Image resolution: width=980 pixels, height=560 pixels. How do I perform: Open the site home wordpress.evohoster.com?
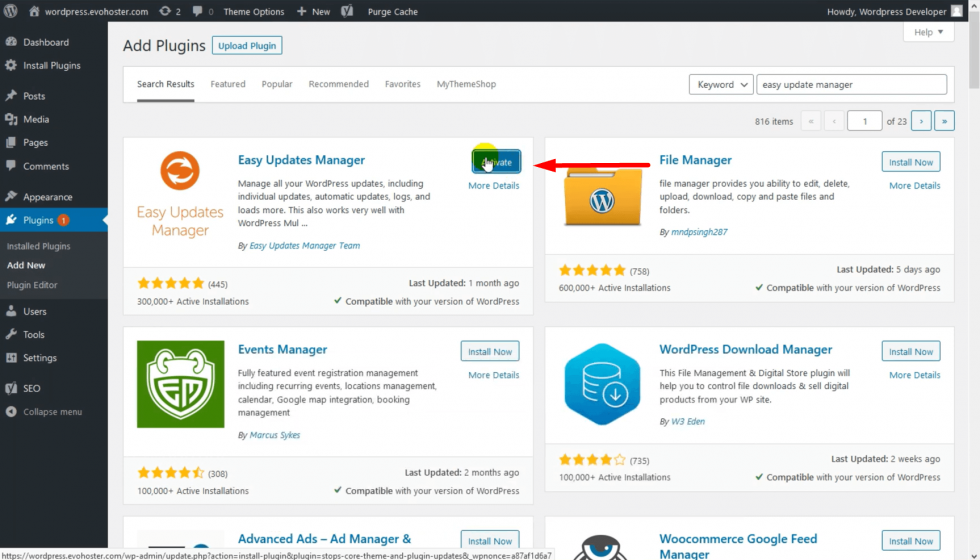(x=89, y=11)
